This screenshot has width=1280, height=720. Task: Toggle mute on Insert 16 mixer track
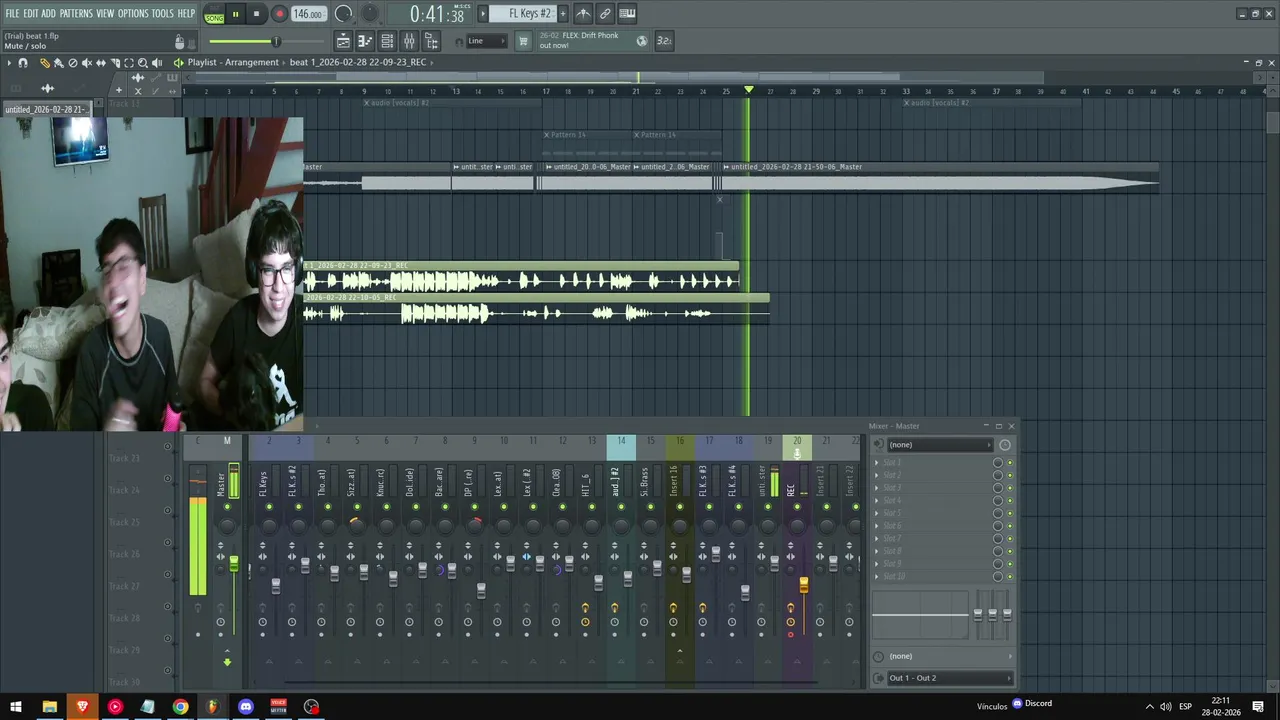680,507
